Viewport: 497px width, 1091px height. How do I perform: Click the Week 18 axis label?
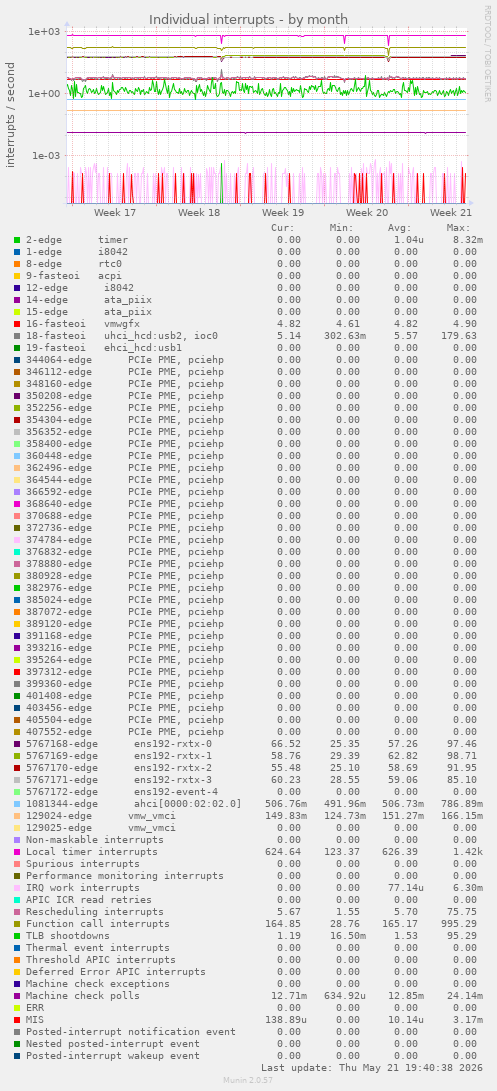199,212
